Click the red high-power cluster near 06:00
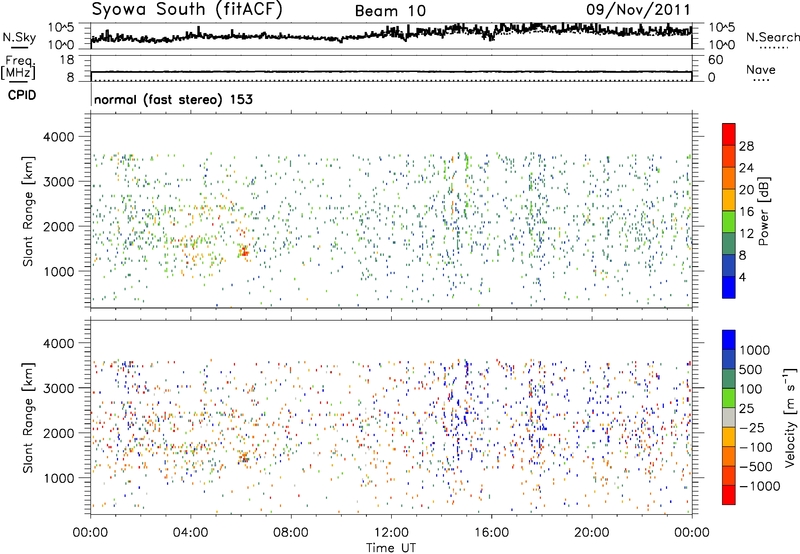 click(x=244, y=251)
